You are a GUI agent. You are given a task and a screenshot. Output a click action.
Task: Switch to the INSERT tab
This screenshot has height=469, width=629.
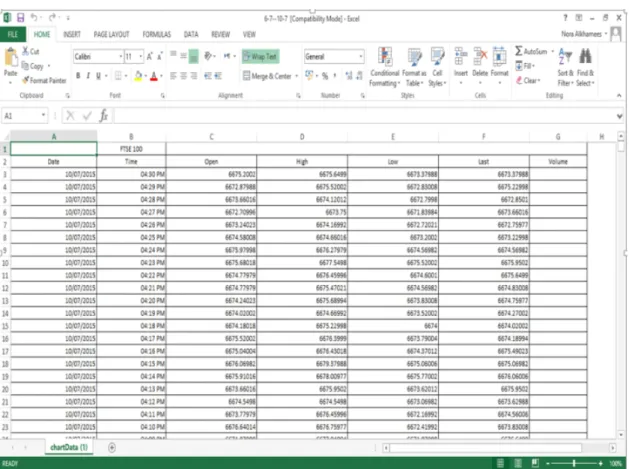coord(72,35)
